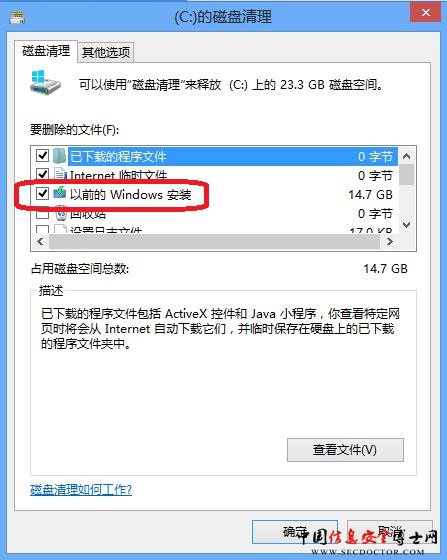Click the 设置日志文件 document icon
The image size is (447, 560).
(60, 229)
